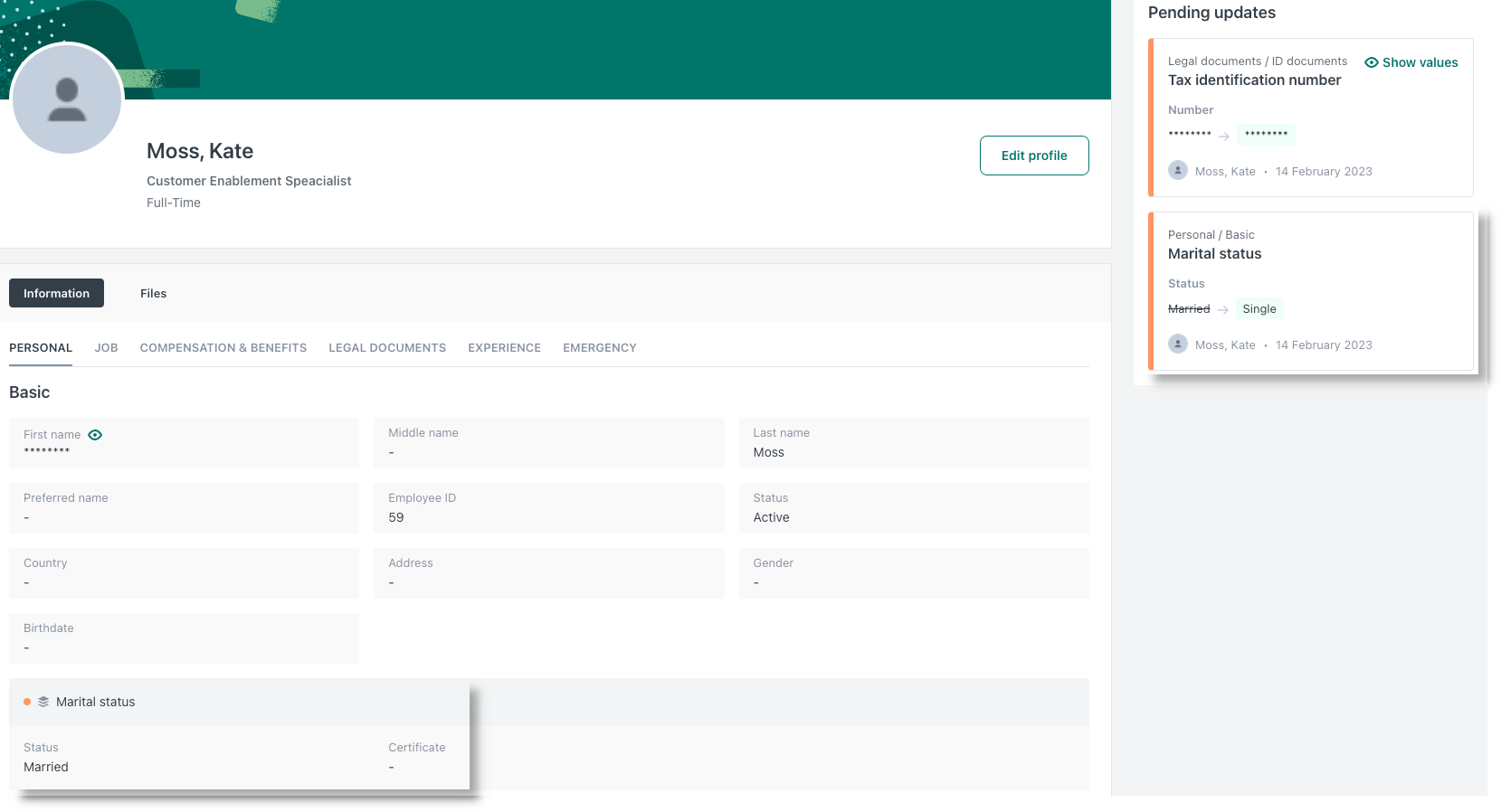Select the PERSONAL sub-tab
This screenshot has width=1501, height=812.
(x=41, y=348)
